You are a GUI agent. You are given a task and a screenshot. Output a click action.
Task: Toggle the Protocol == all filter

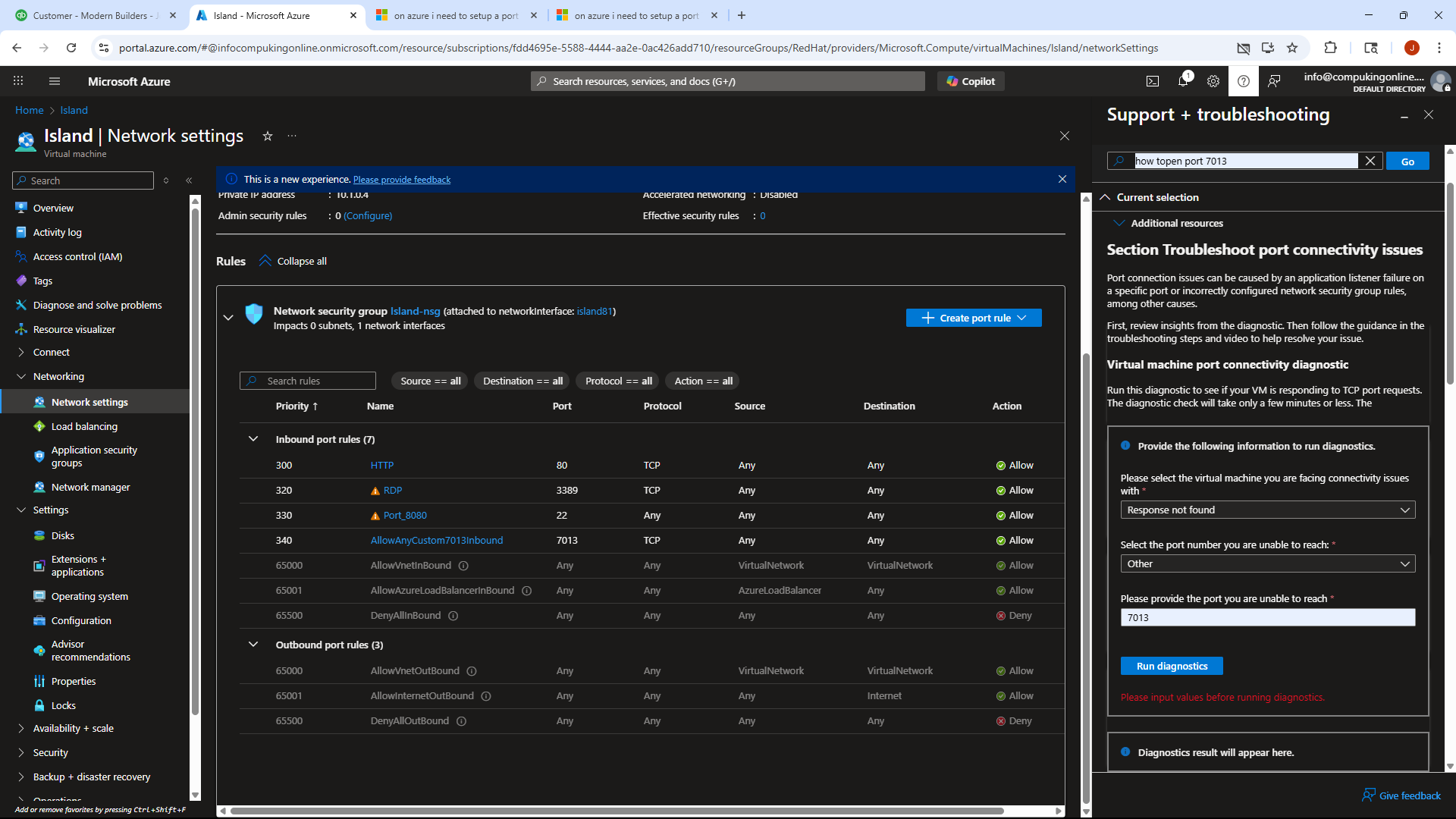point(618,381)
